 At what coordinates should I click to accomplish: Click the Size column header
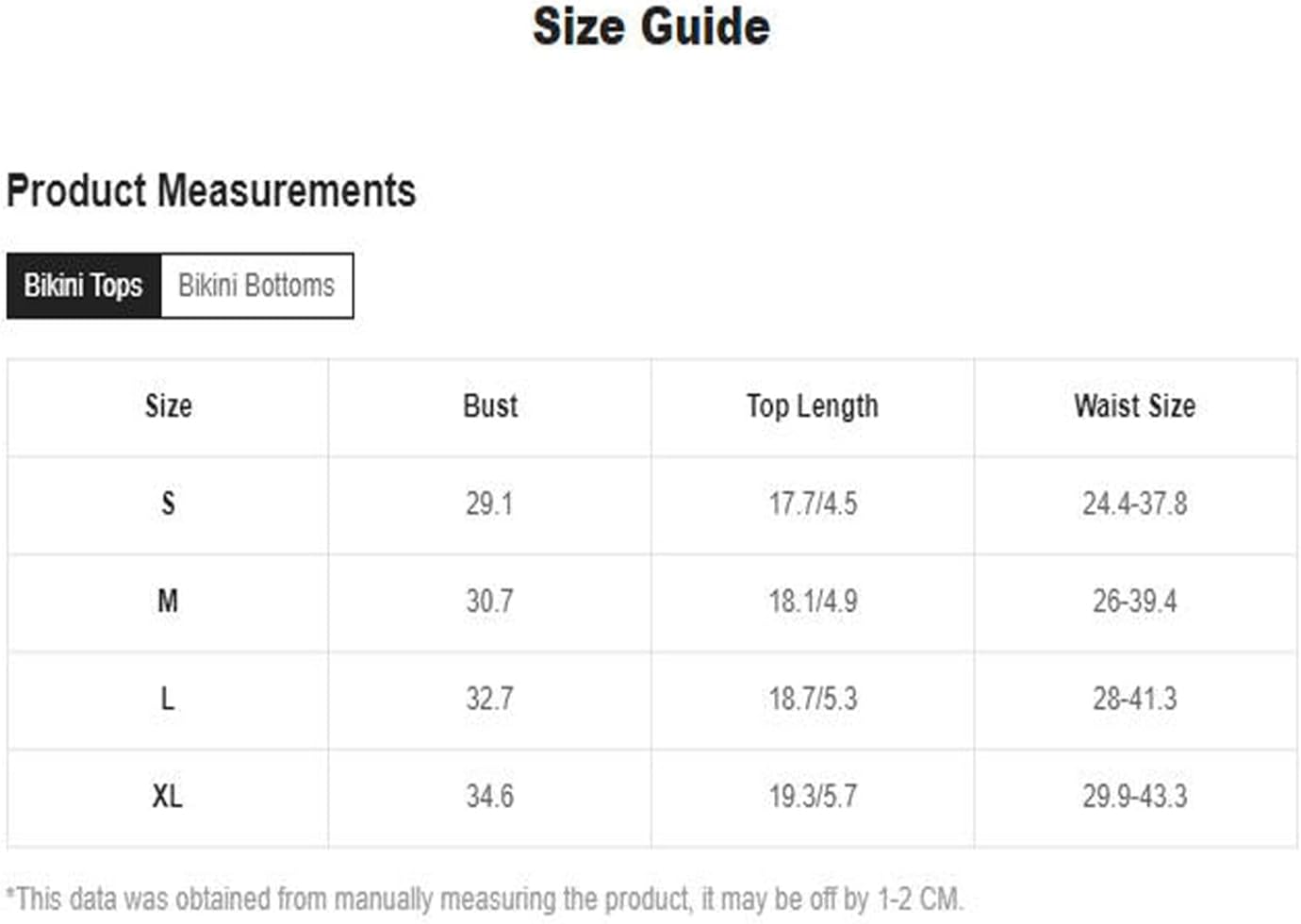tap(169, 406)
